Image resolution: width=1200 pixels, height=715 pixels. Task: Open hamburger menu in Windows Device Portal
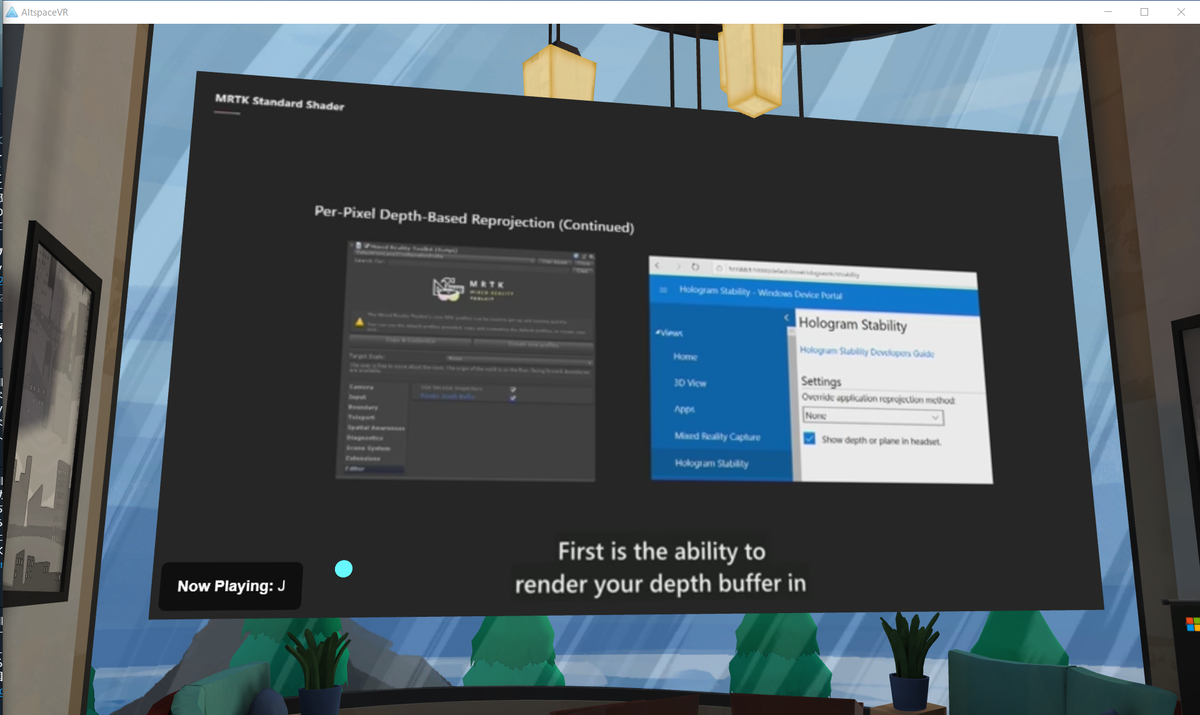click(x=663, y=290)
